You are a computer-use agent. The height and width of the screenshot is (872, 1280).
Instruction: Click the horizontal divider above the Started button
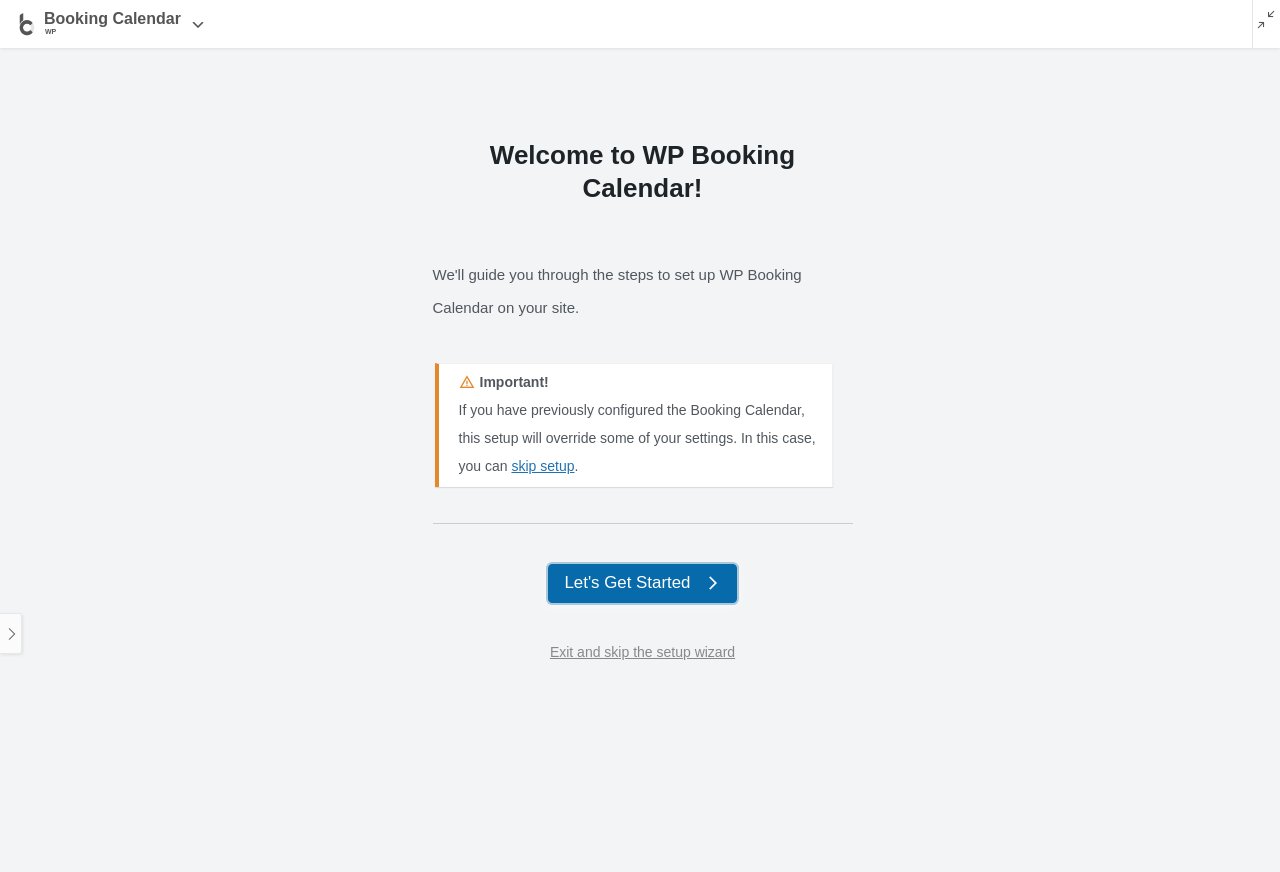642,523
